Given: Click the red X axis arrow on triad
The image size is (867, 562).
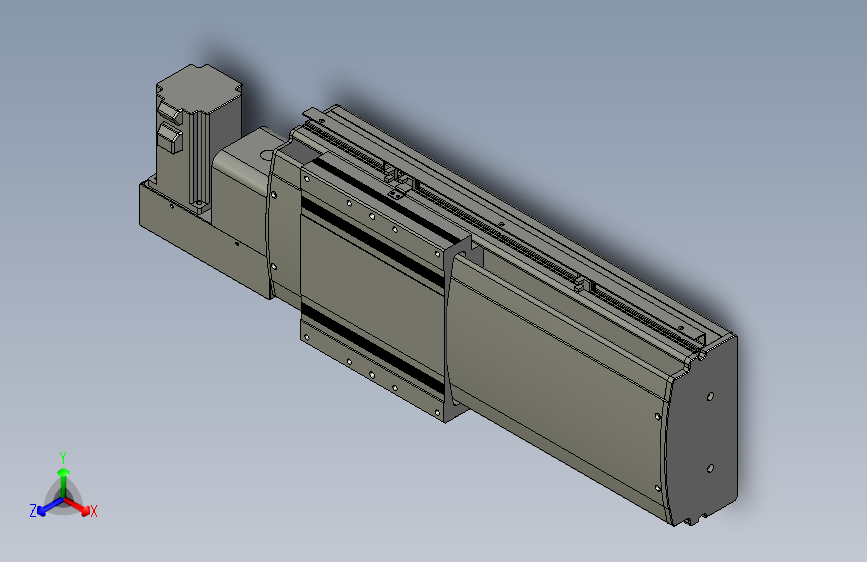Looking at the screenshot, I should pyautogui.click(x=78, y=506).
